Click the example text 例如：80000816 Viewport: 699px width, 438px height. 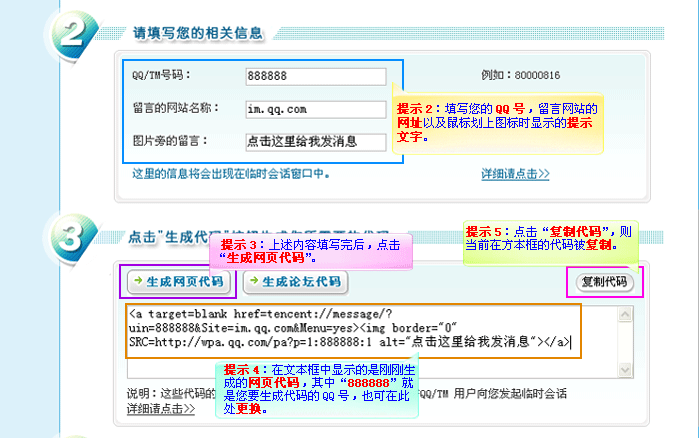pos(520,76)
